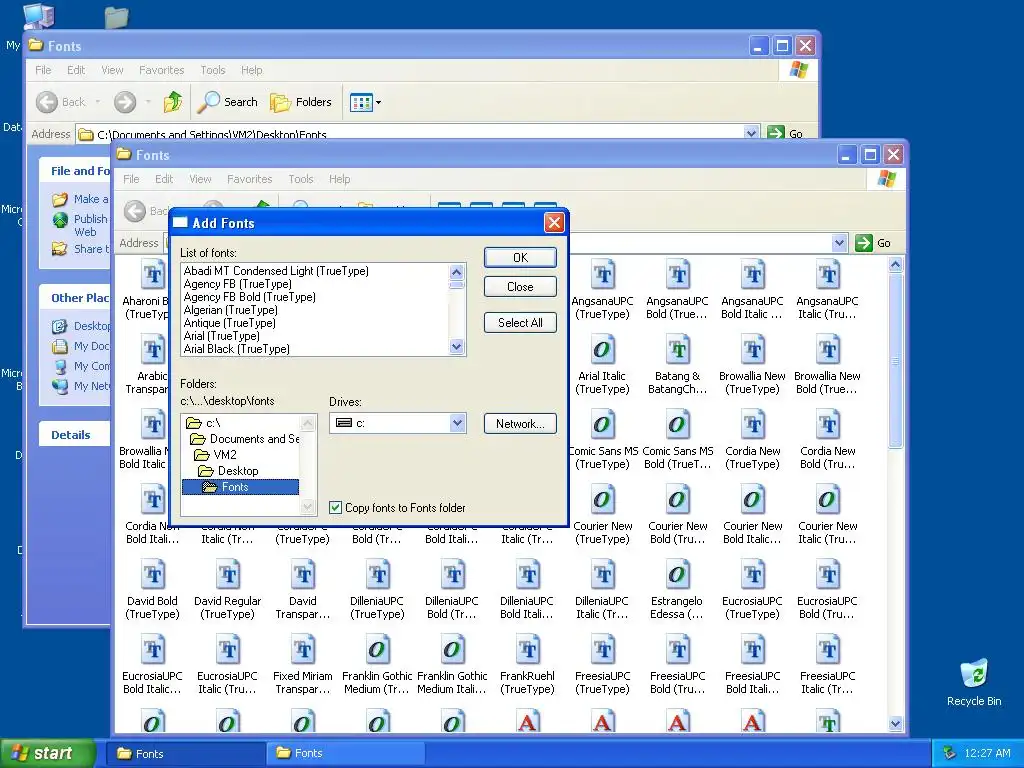Open Help menu in front Fonts window
Image resolution: width=1024 pixels, height=768 pixels.
[x=340, y=179]
